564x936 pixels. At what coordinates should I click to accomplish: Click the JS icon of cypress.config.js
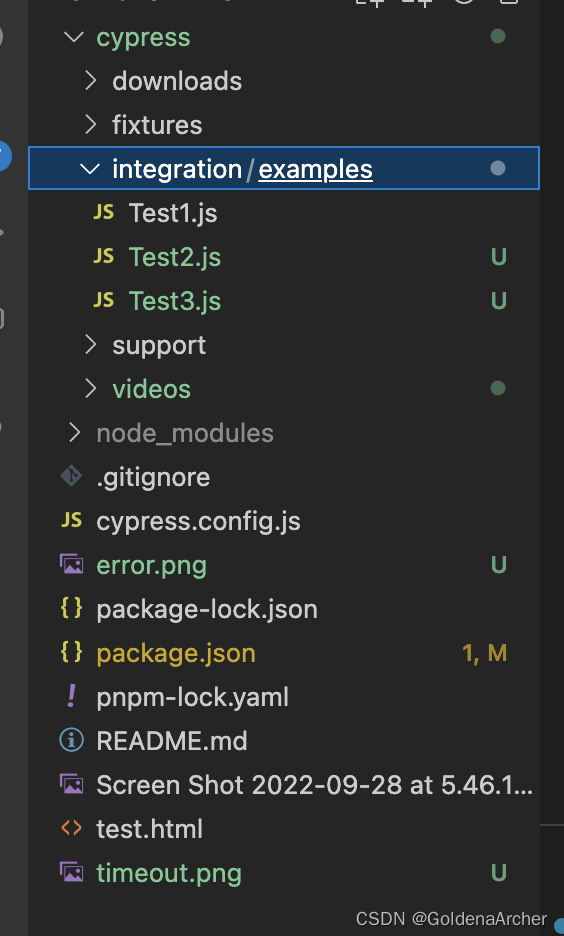(71, 520)
